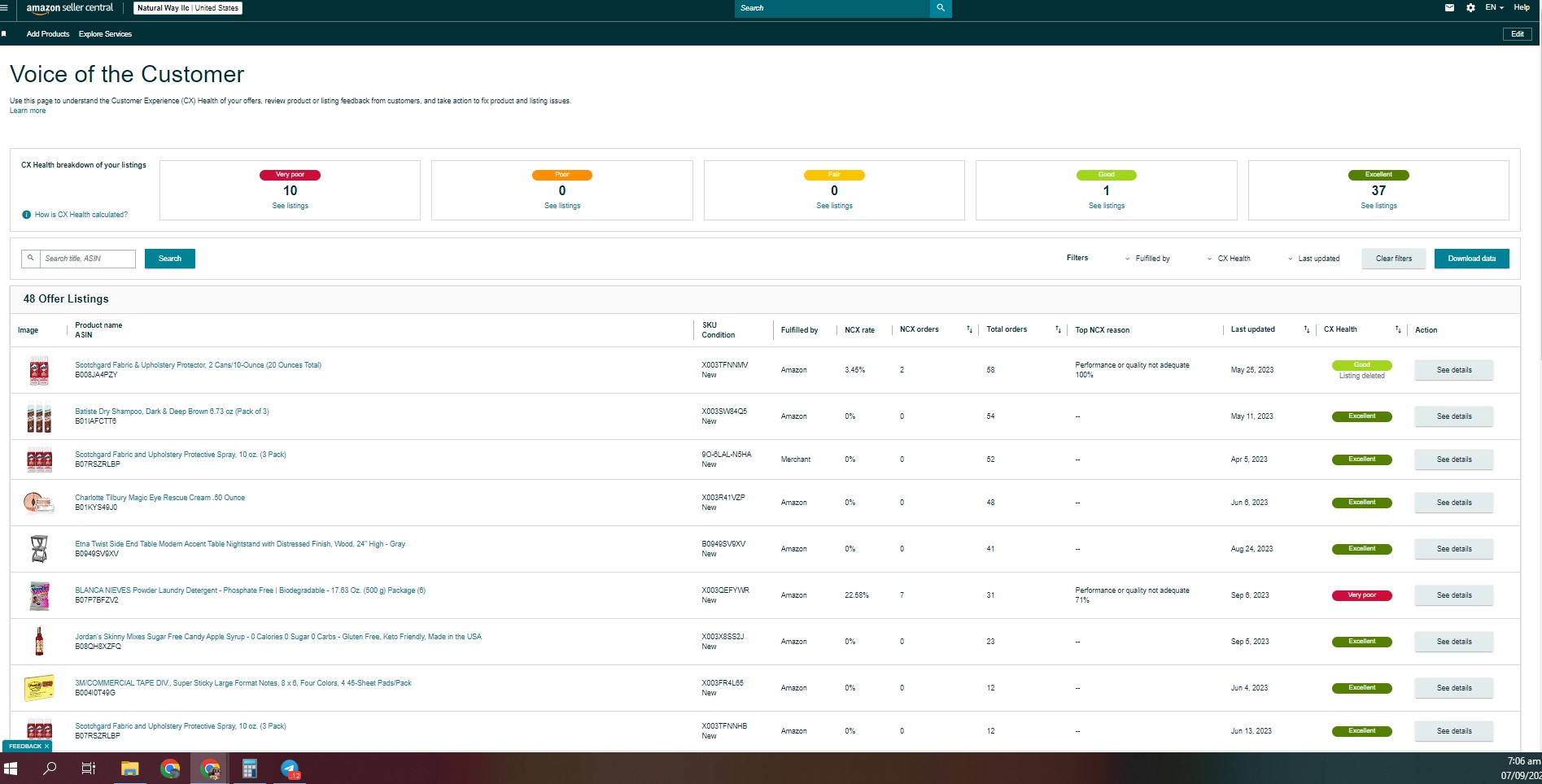This screenshot has height=784, width=1542.
Task: Expand the Last updated filter dropdown
Action: tap(1313, 259)
